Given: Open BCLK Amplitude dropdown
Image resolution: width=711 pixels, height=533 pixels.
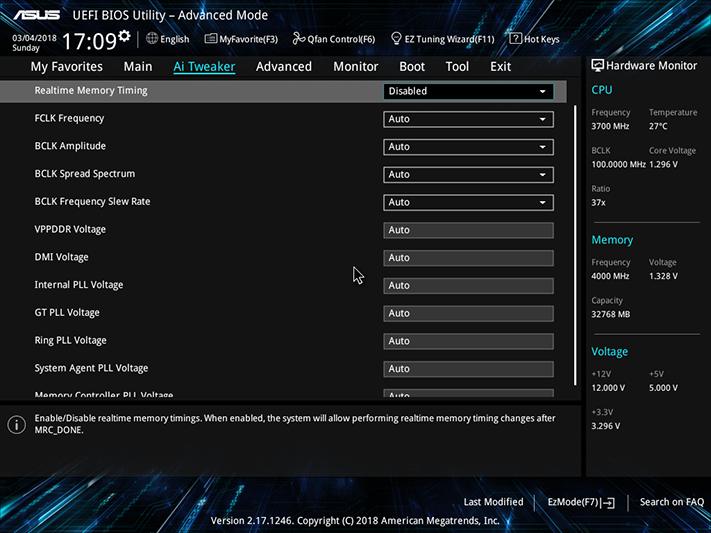Looking at the screenshot, I should pyautogui.click(x=468, y=147).
